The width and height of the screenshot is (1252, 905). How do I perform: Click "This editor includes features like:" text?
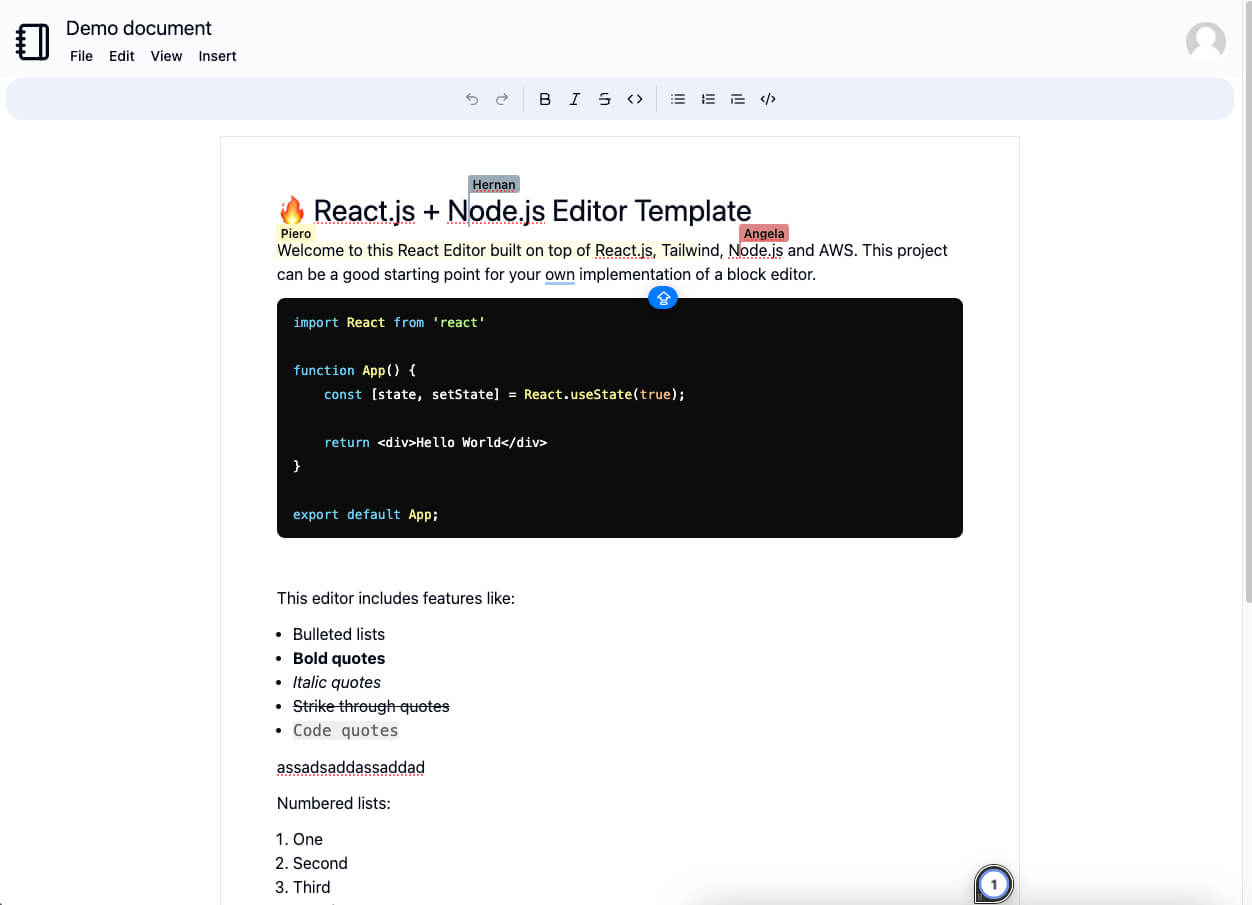[x=396, y=598]
